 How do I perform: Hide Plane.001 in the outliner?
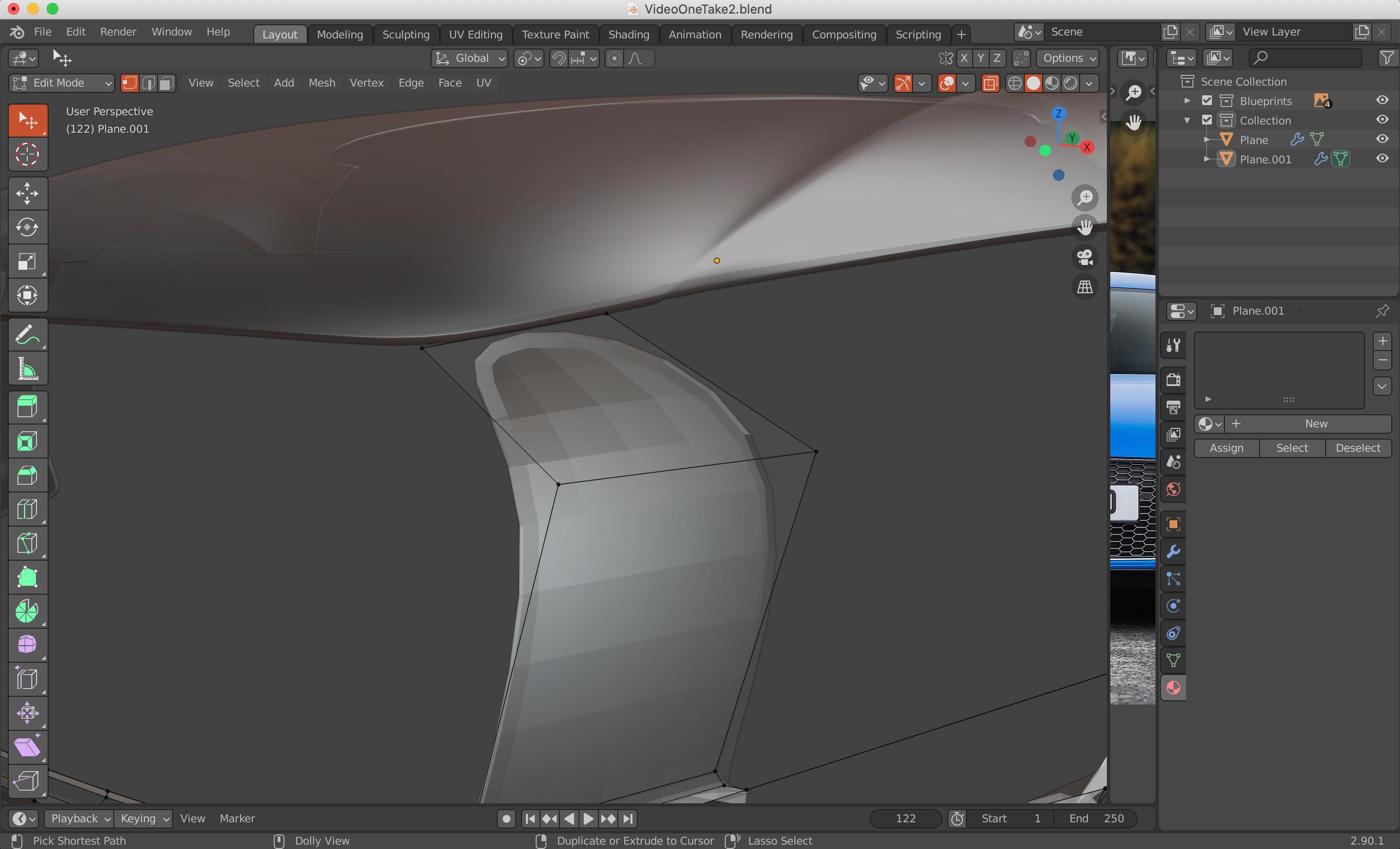pyautogui.click(x=1382, y=159)
